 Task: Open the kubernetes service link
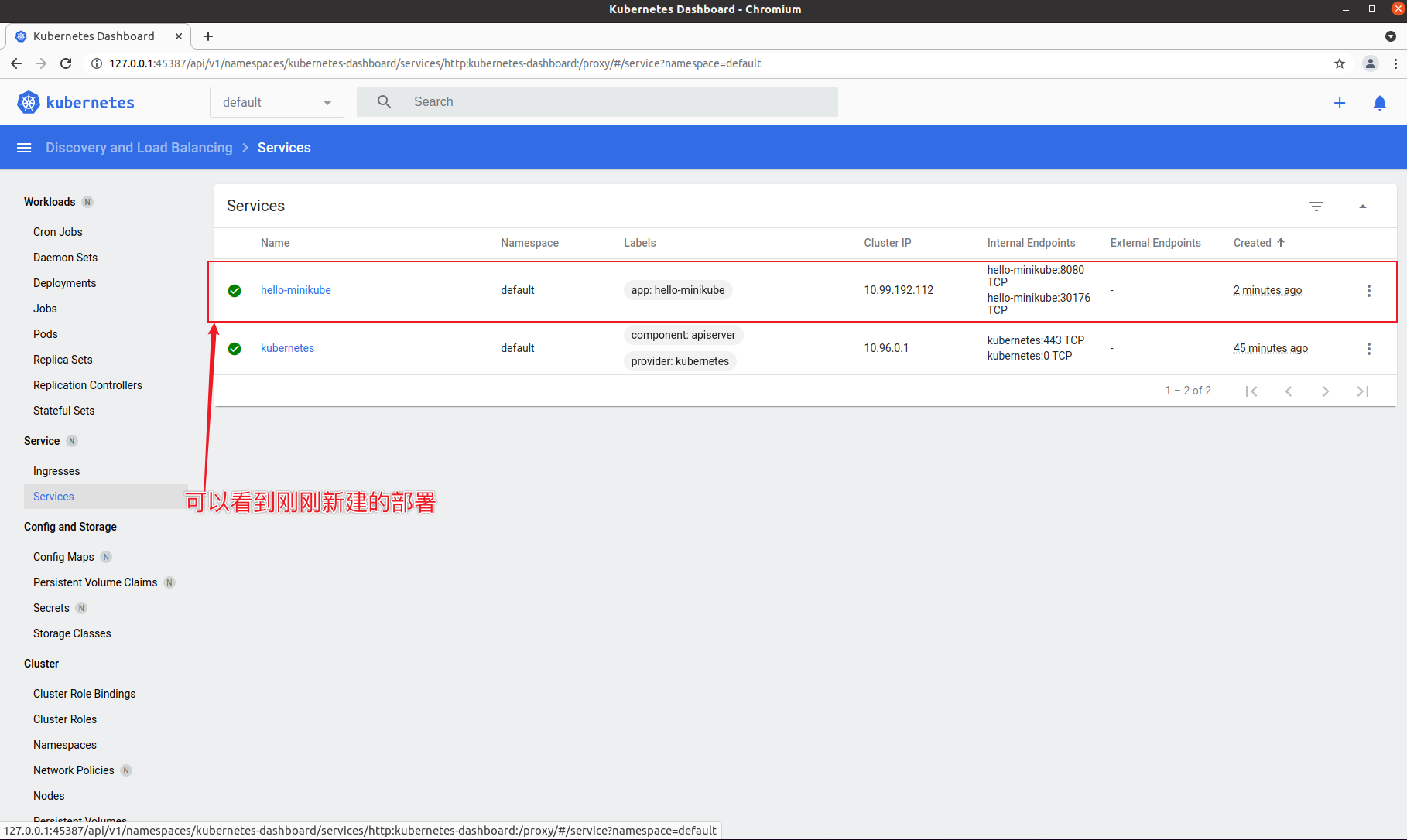click(287, 348)
